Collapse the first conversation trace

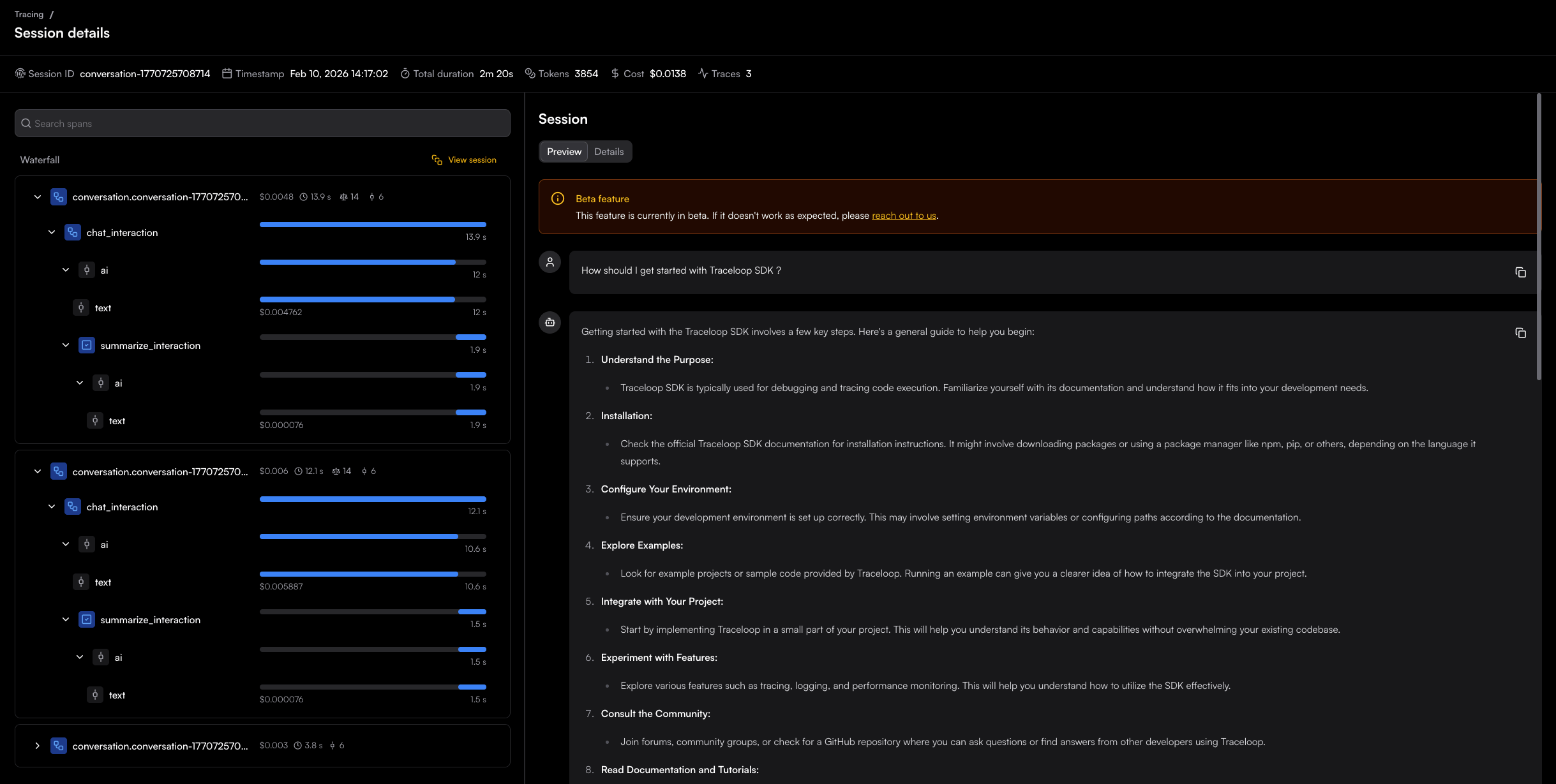(38, 197)
